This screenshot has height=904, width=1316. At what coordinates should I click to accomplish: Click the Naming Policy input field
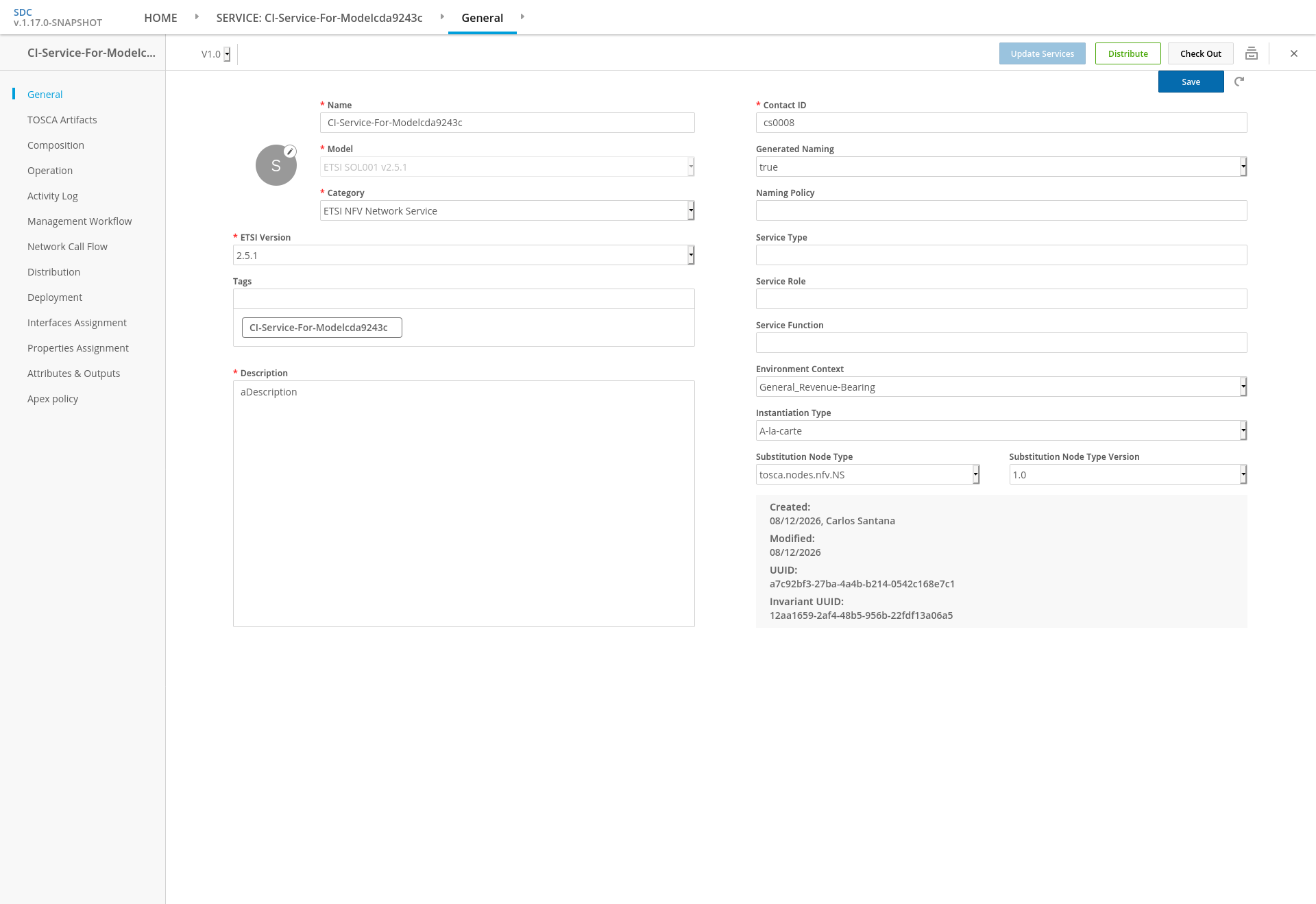(x=1001, y=210)
